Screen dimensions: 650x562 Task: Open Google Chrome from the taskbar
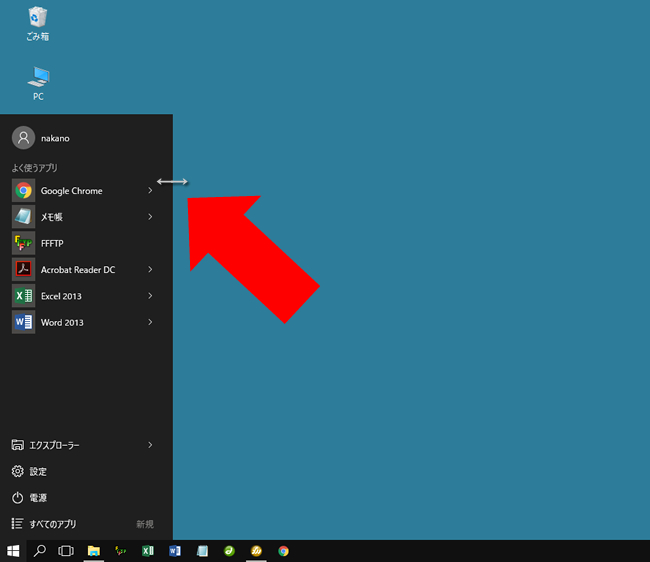pos(284,551)
